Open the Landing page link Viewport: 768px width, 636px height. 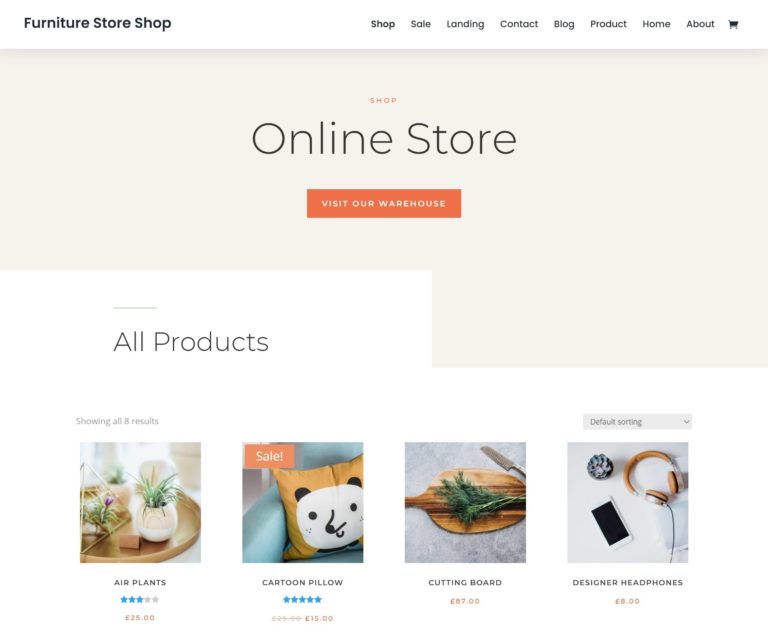tap(465, 24)
